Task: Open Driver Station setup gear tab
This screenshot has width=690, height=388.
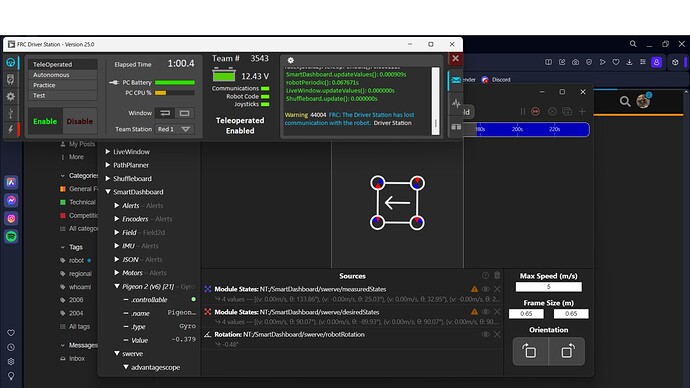Action: click(x=11, y=96)
